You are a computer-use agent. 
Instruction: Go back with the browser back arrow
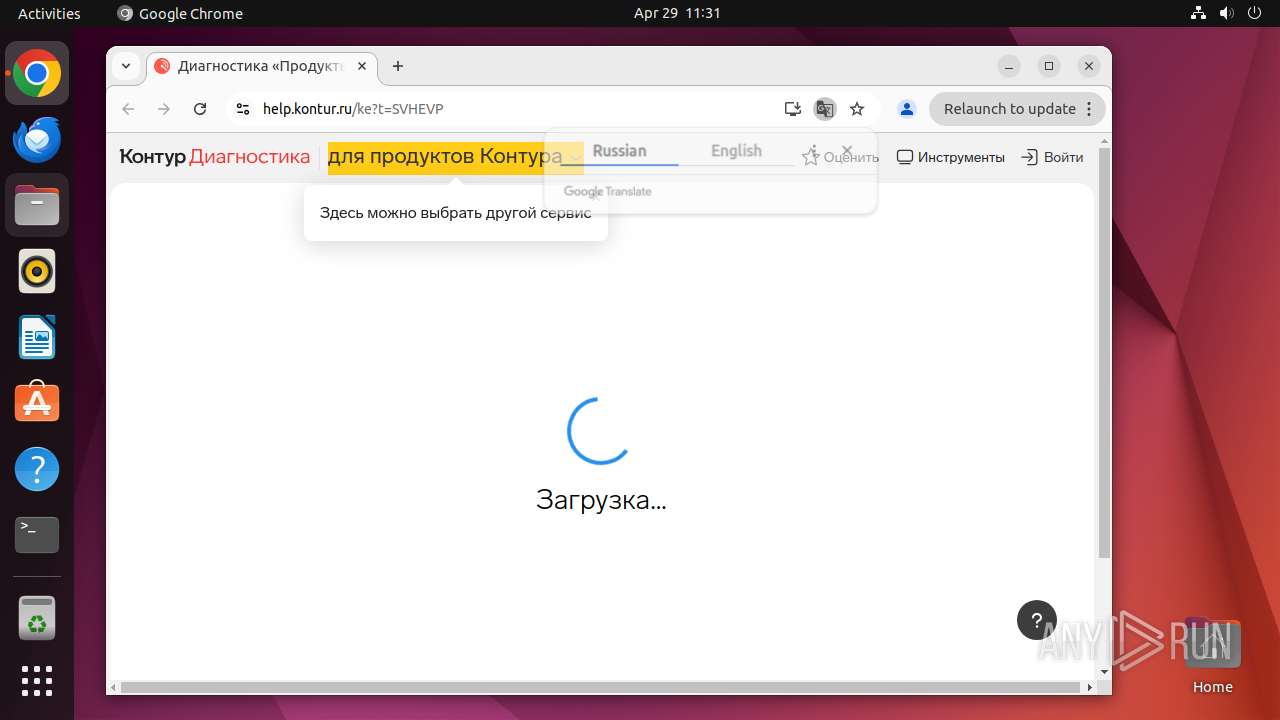click(x=128, y=109)
